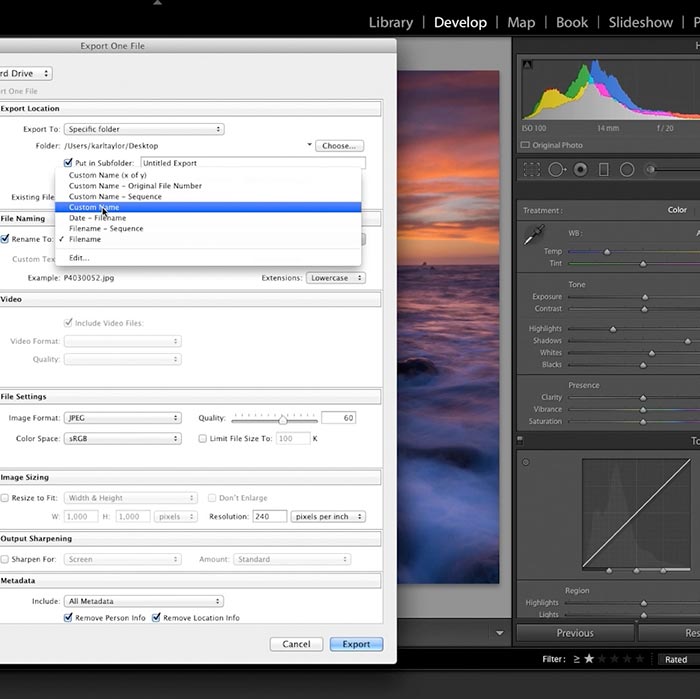Uncheck Remove Location Info

(x=156, y=617)
